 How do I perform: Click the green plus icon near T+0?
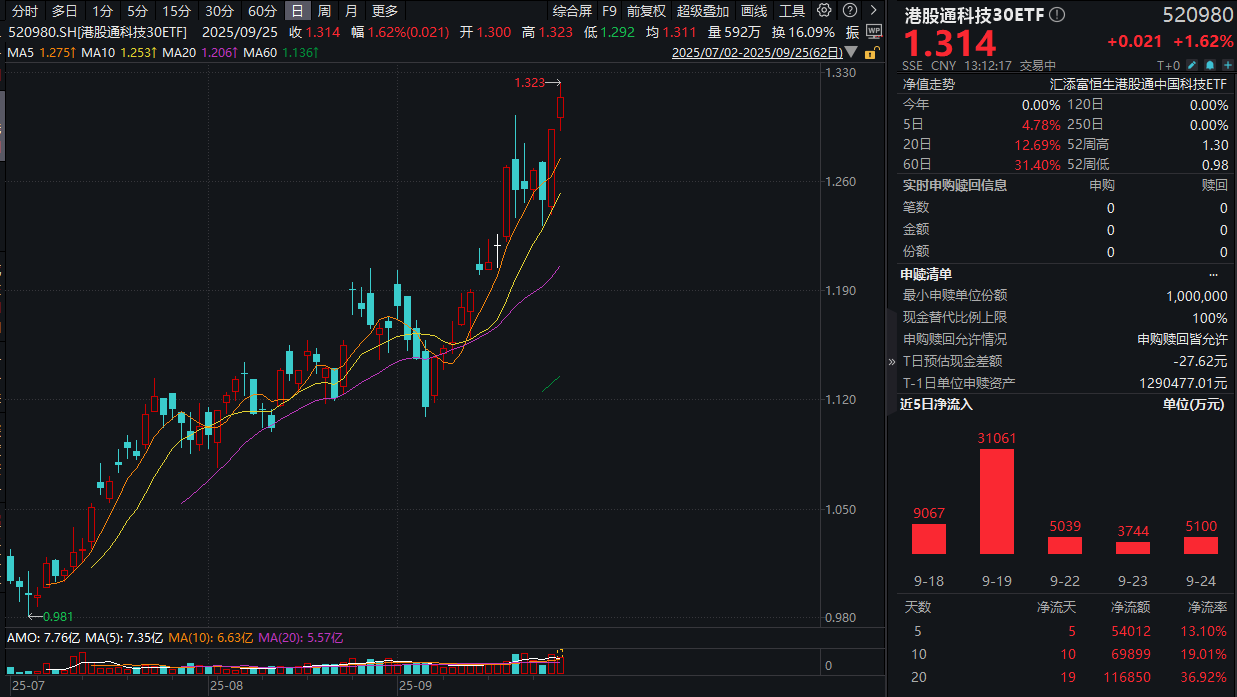tap(1227, 64)
